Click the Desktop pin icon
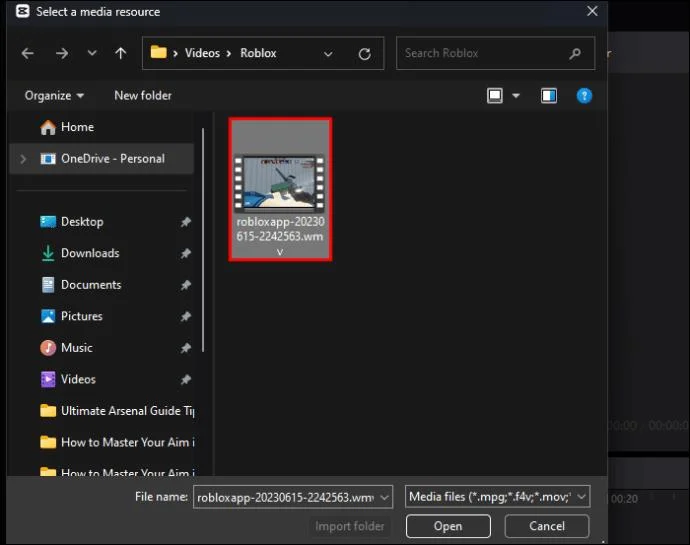The height and width of the screenshot is (545, 690). pyautogui.click(x=186, y=222)
